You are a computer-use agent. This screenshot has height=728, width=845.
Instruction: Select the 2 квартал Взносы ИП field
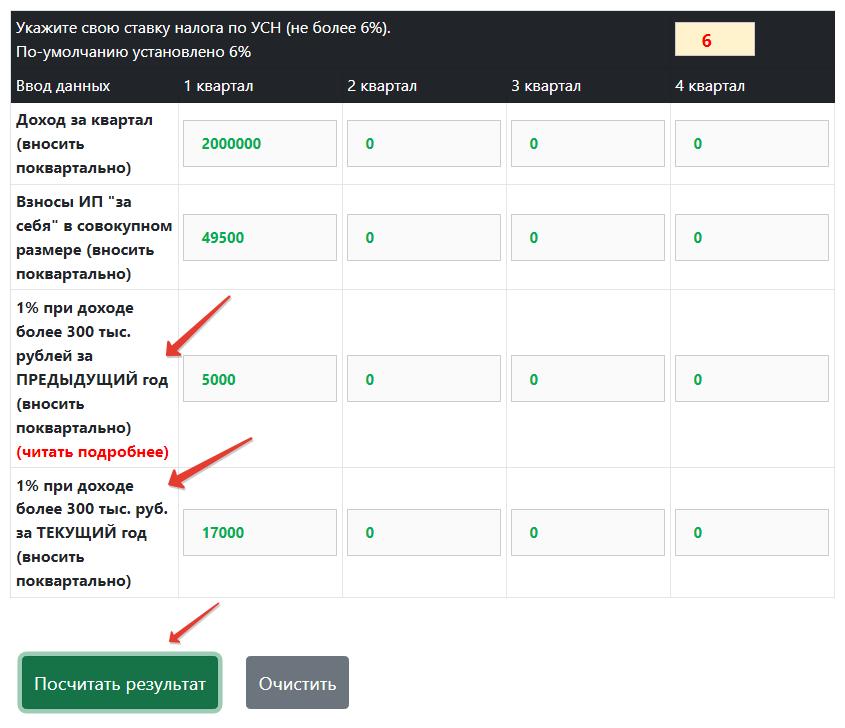click(x=424, y=238)
